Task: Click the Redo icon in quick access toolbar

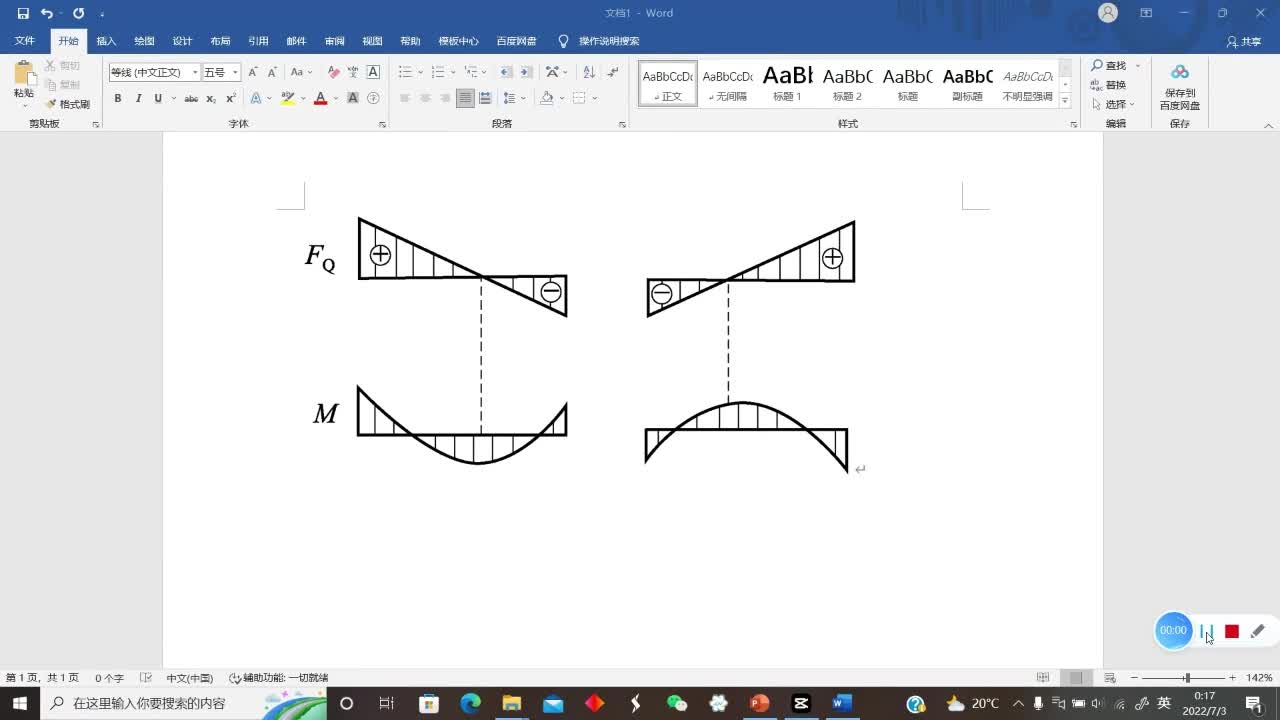Action: (79, 13)
